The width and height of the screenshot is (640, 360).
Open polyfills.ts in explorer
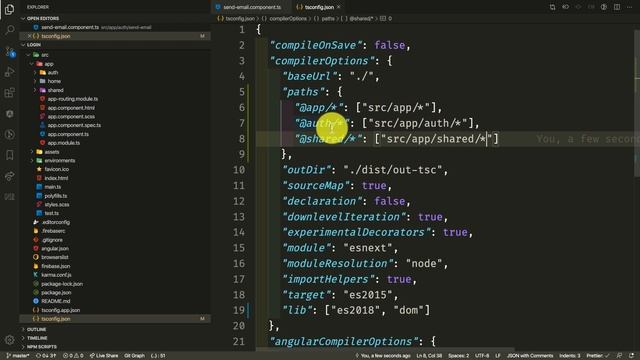[56, 196]
